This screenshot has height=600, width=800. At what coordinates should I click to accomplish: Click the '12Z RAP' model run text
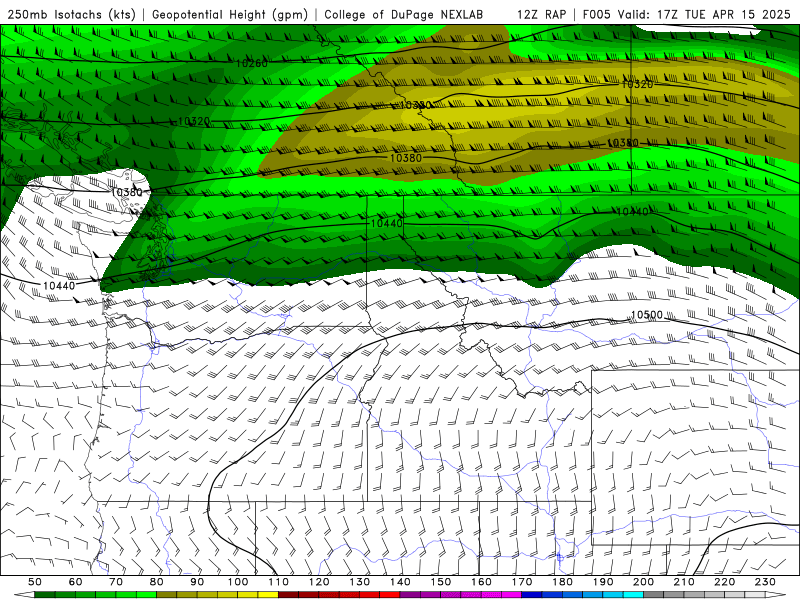(541, 14)
